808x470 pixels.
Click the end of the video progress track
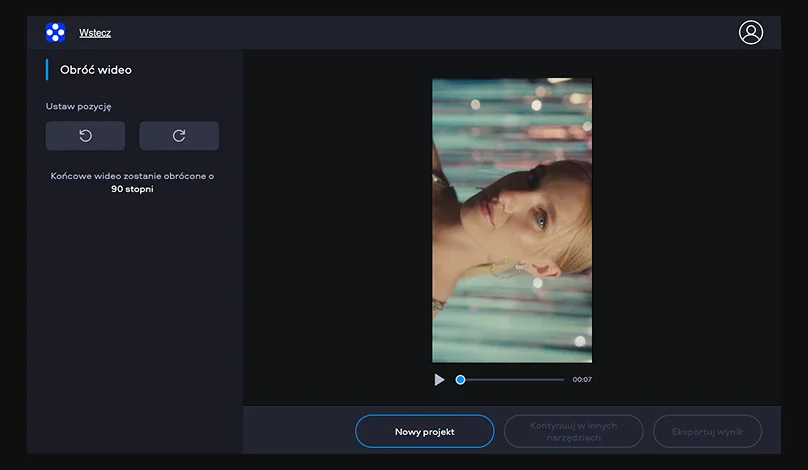[563, 380]
